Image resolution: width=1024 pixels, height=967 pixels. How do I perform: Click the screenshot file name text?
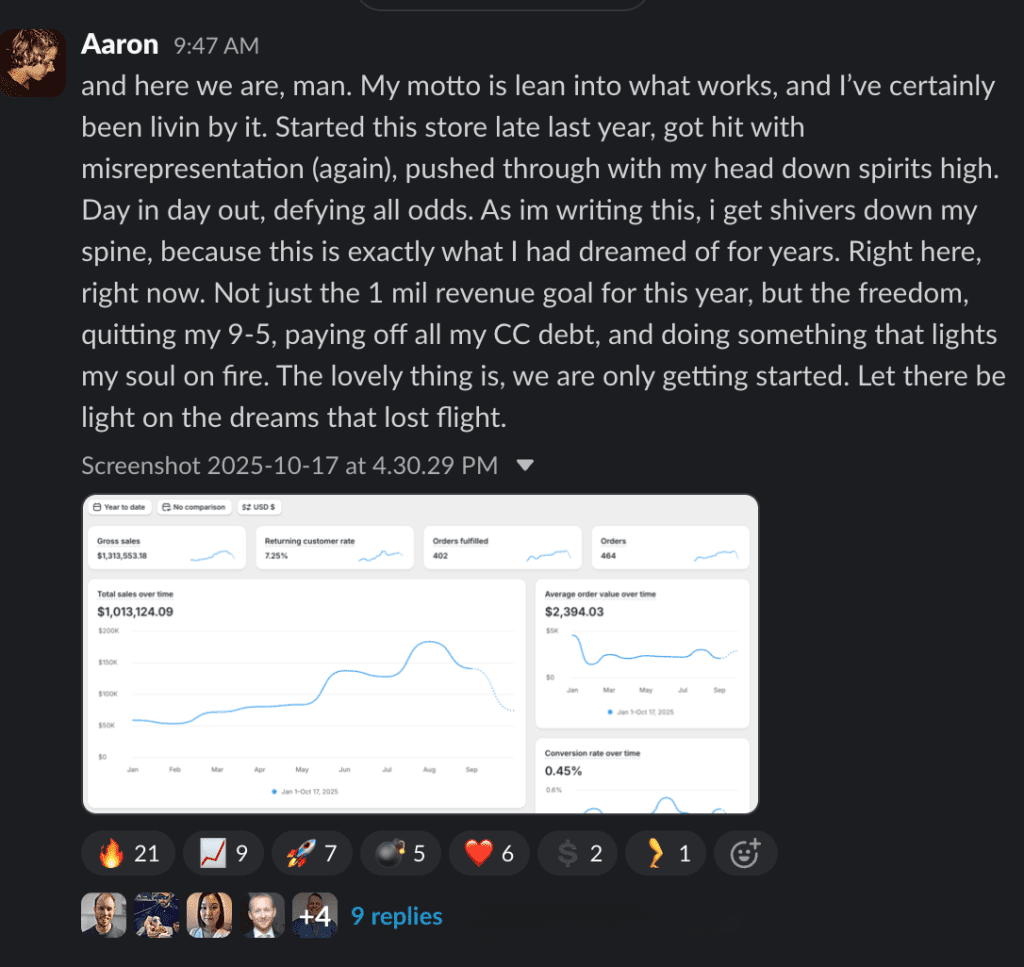click(289, 466)
